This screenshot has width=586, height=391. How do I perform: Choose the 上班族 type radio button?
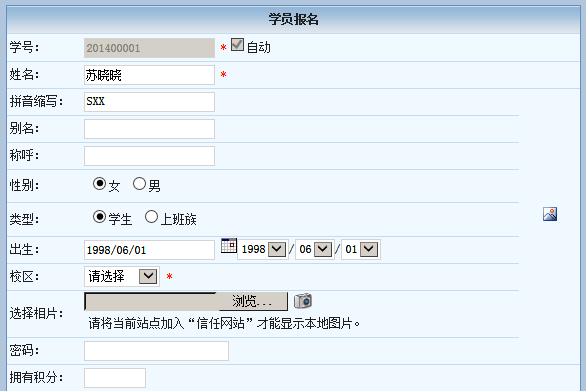151,217
